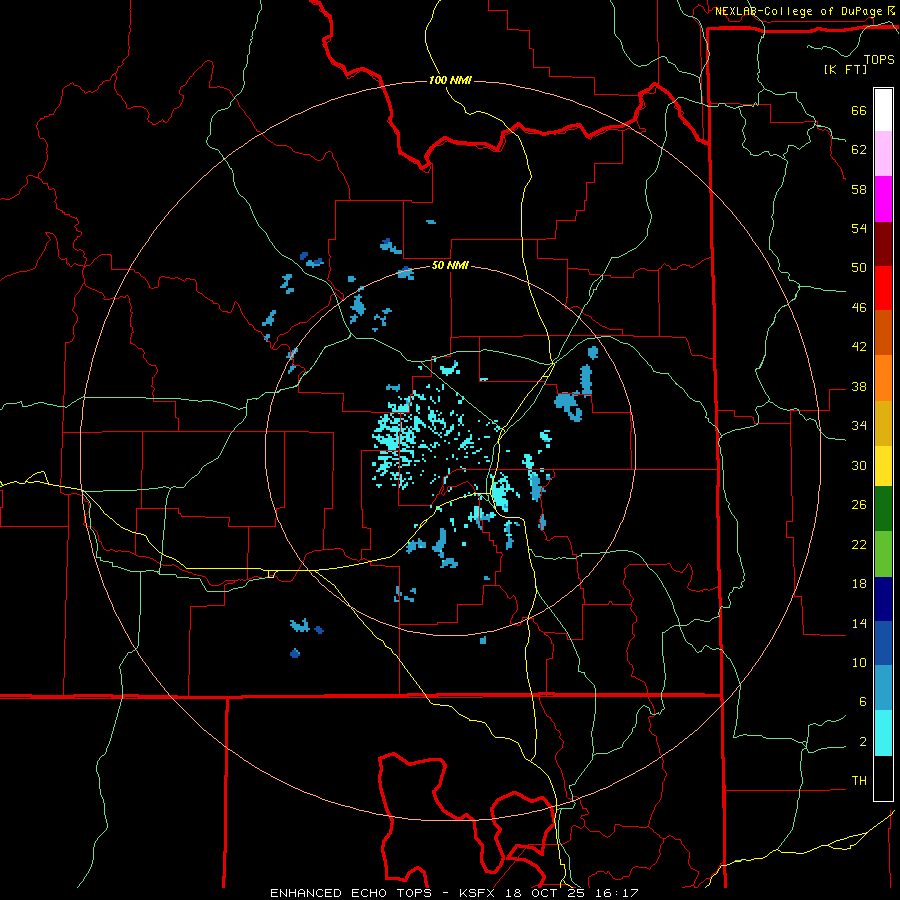Click legend value '54'
The width and height of the screenshot is (900, 900).
pyautogui.click(x=859, y=228)
